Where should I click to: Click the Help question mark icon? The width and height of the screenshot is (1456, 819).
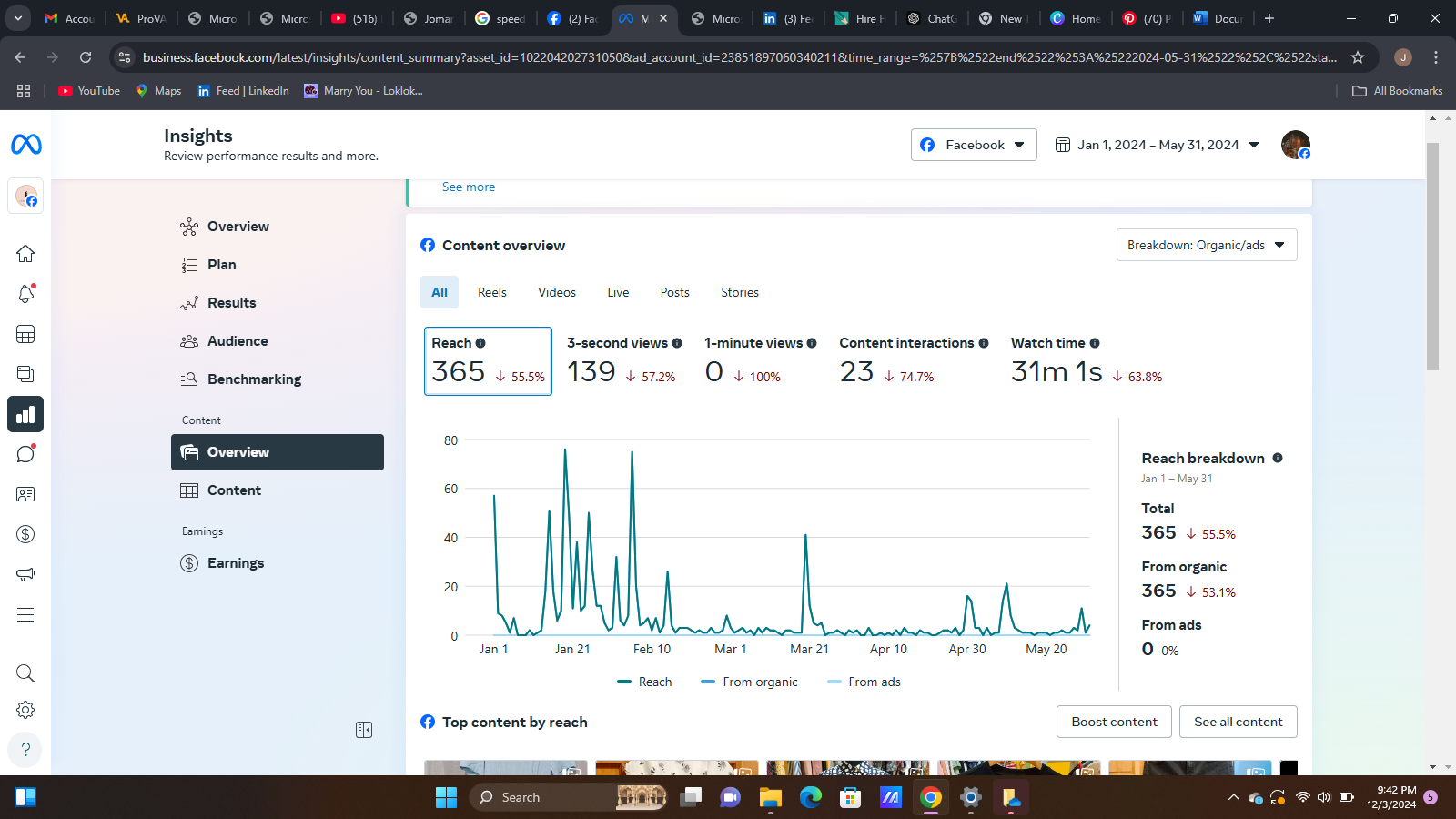[25, 749]
